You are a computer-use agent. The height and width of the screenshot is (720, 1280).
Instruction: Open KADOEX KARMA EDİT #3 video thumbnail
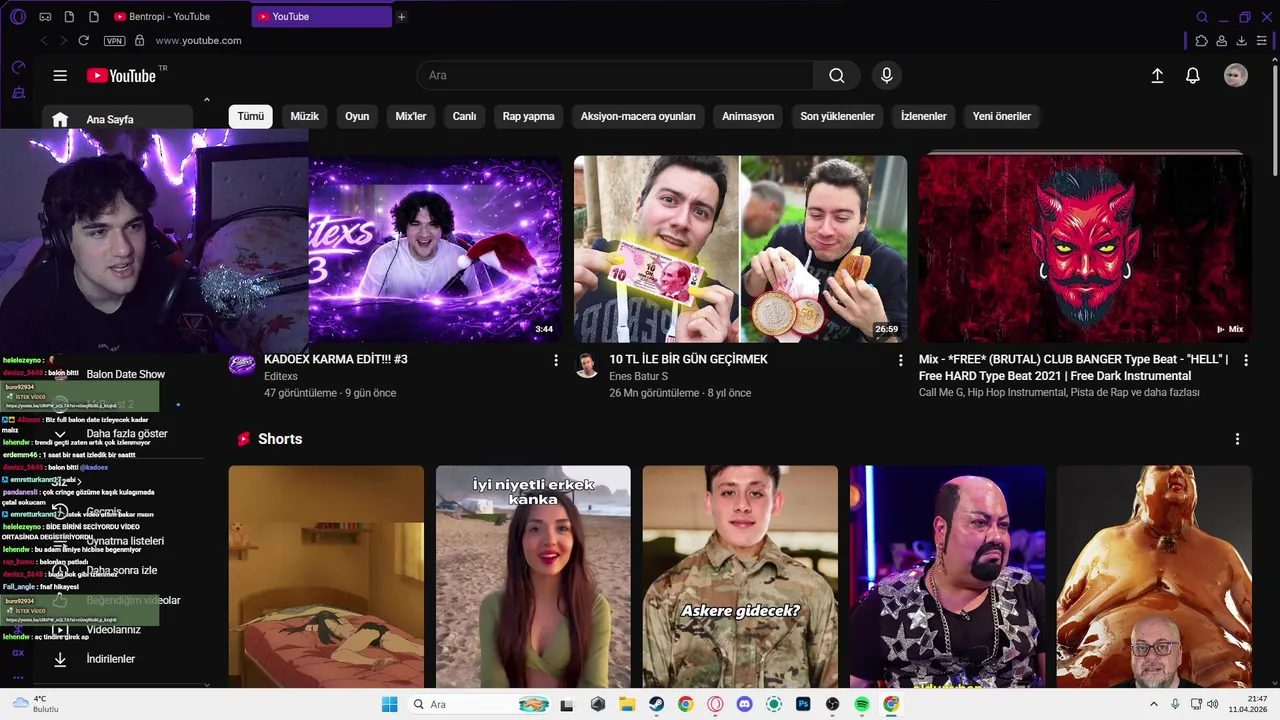coord(435,249)
